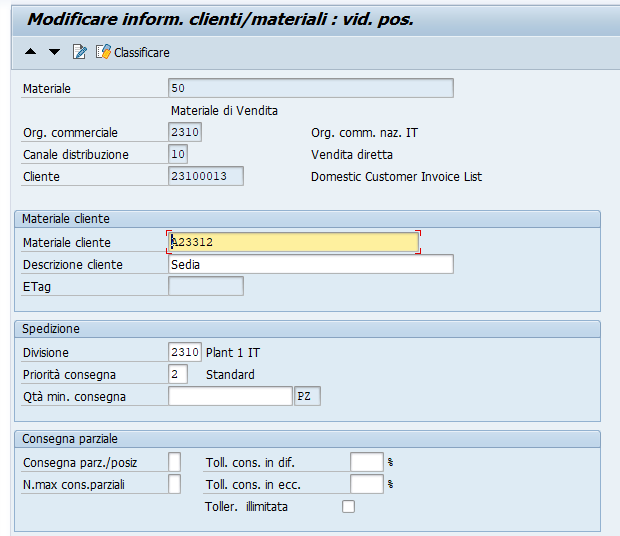Screen dimensions: 620x536
Task: Click the Qtà min. consegna field
Action: tap(230, 396)
